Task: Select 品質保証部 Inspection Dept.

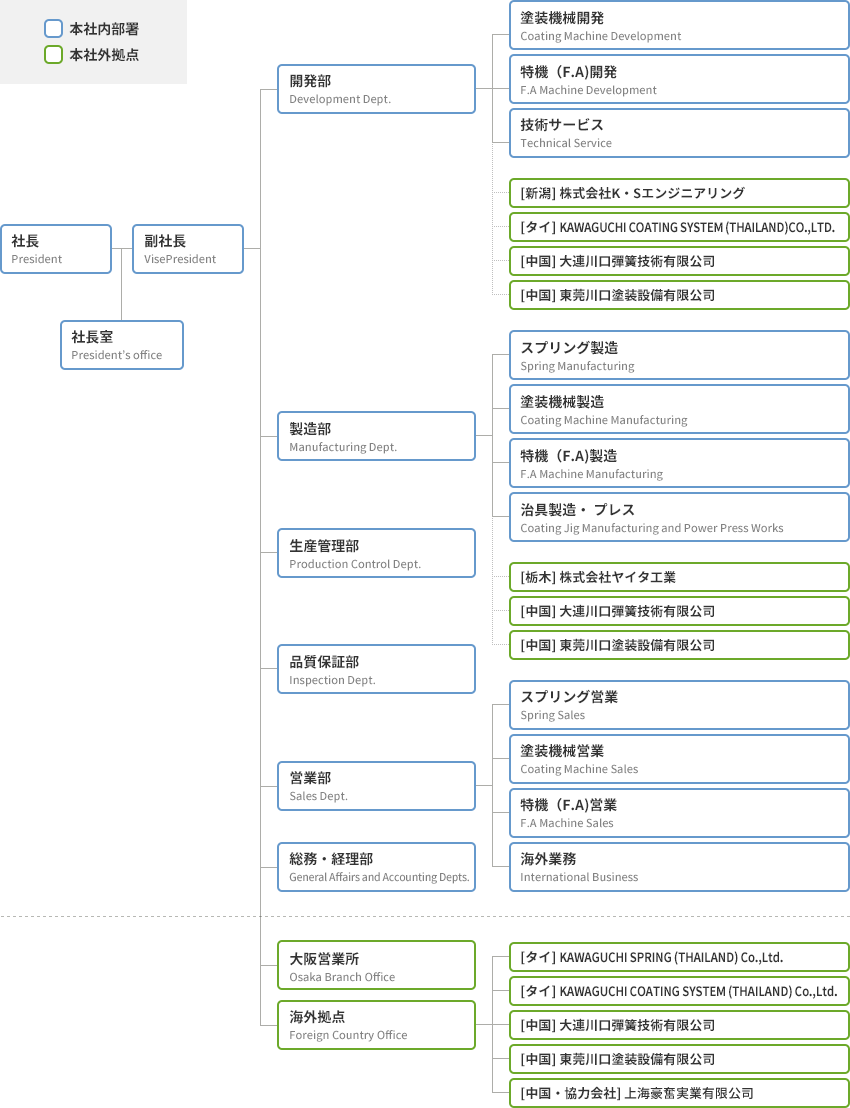Action: click(377, 669)
